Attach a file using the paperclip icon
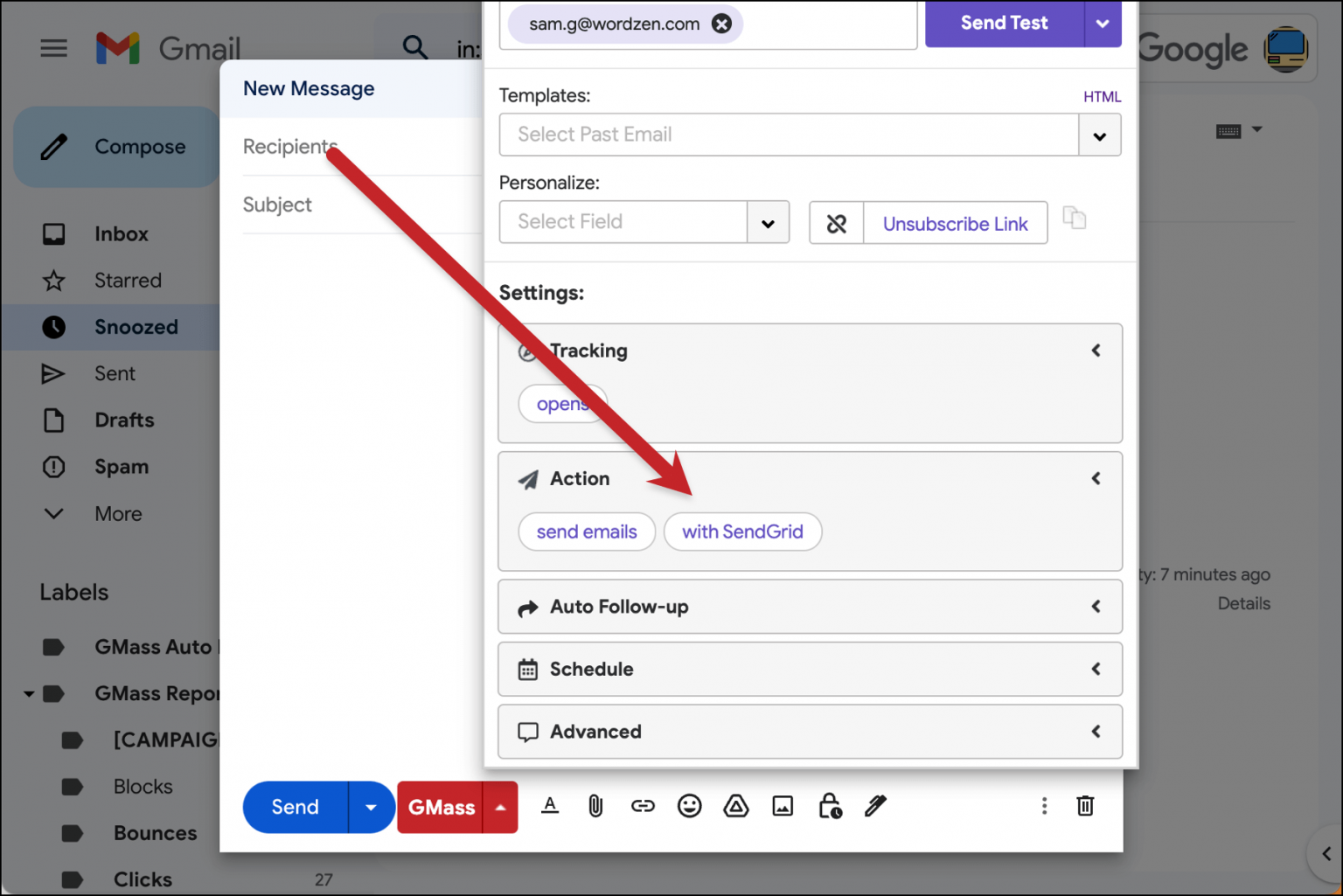The height and width of the screenshot is (896, 1343). (596, 806)
